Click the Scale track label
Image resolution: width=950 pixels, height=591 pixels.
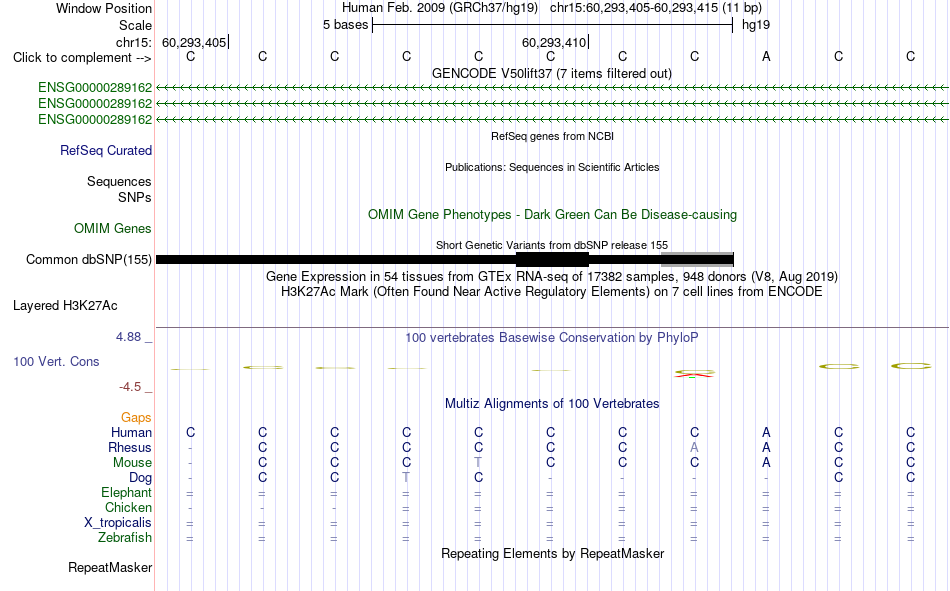coord(135,25)
